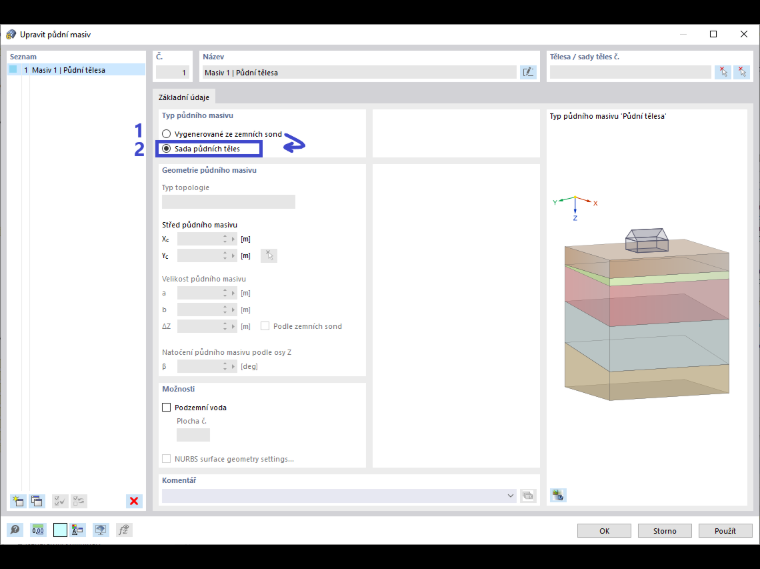Click the pick center point icon beside Yc
The height and width of the screenshot is (569, 760).
[x=269, y=255]
